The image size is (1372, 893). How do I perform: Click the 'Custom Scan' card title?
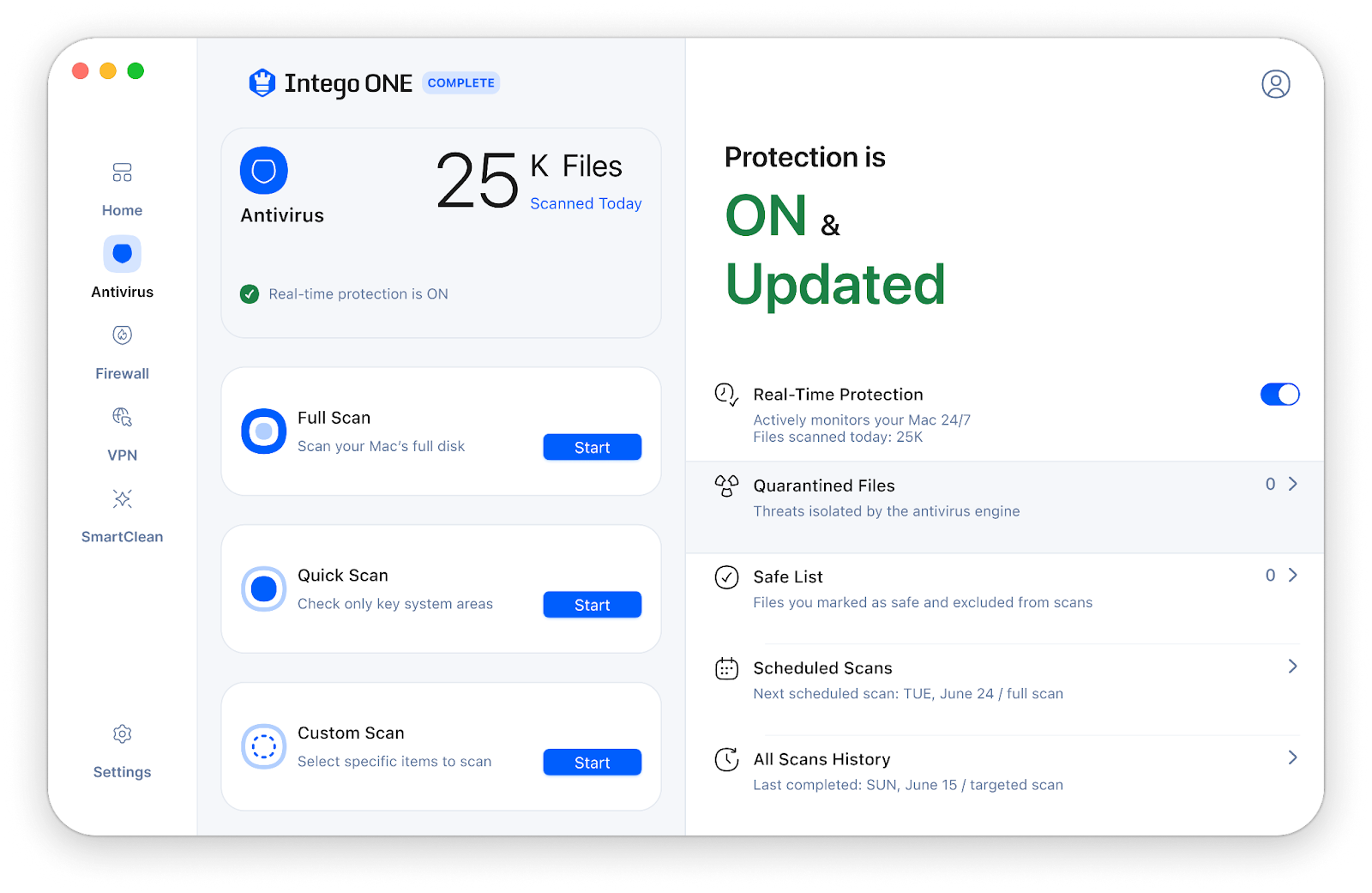point(351,733)
